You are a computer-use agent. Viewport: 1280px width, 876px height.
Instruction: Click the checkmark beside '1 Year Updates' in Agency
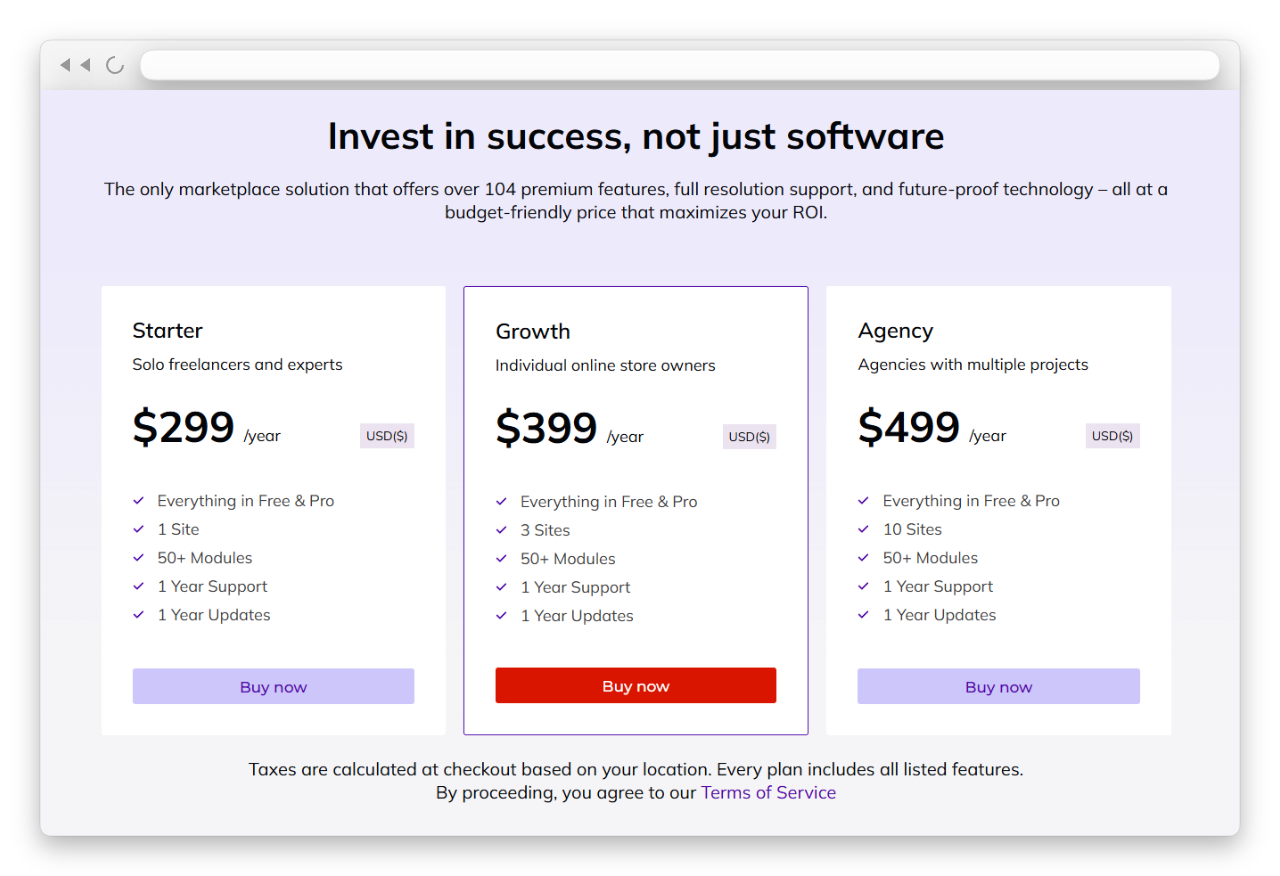[x=864, y=615]
